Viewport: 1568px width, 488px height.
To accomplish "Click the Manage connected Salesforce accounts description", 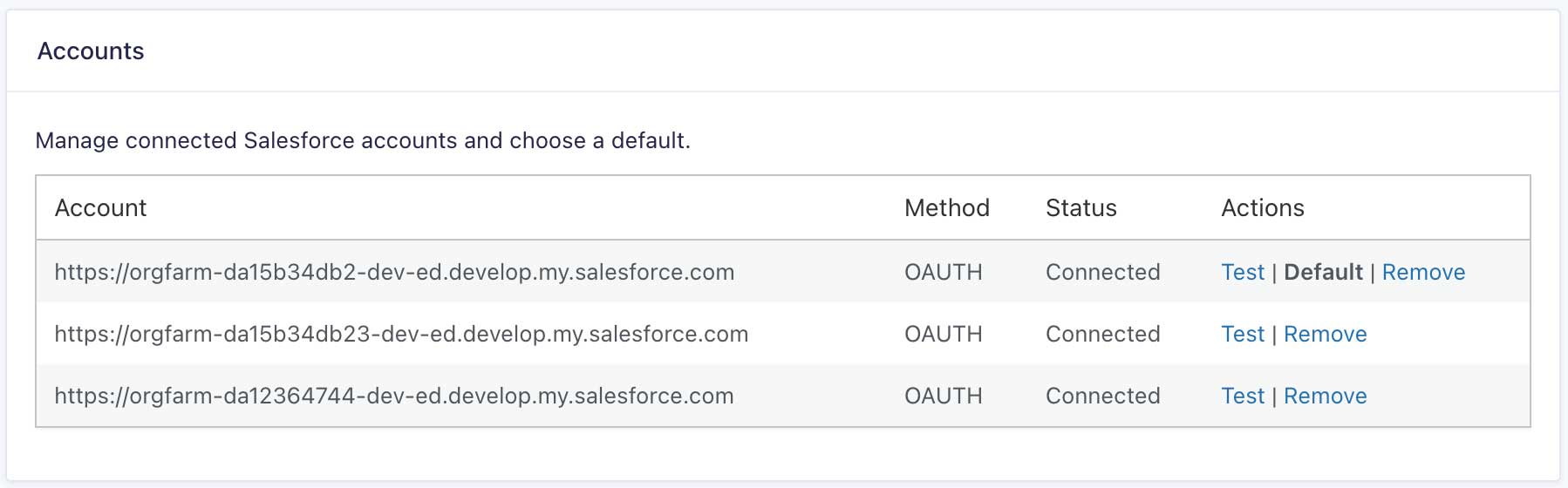I will [x=363, y=141].
